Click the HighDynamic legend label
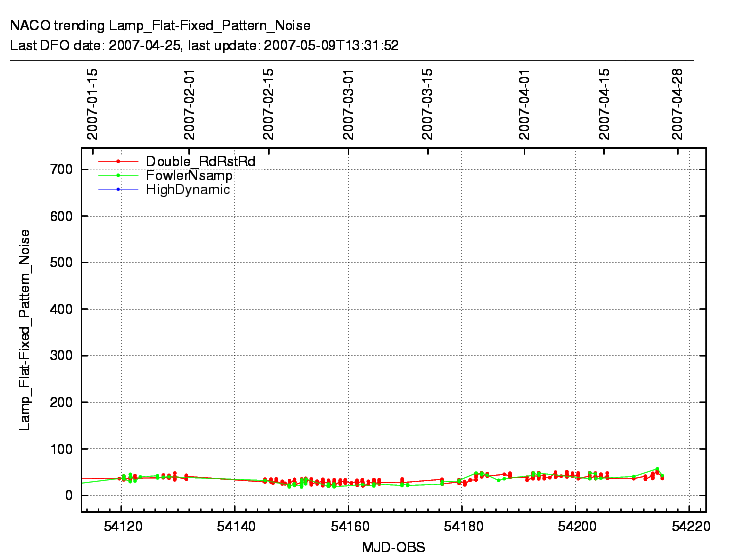Screen dimensions: 730x554 (188, 189)
